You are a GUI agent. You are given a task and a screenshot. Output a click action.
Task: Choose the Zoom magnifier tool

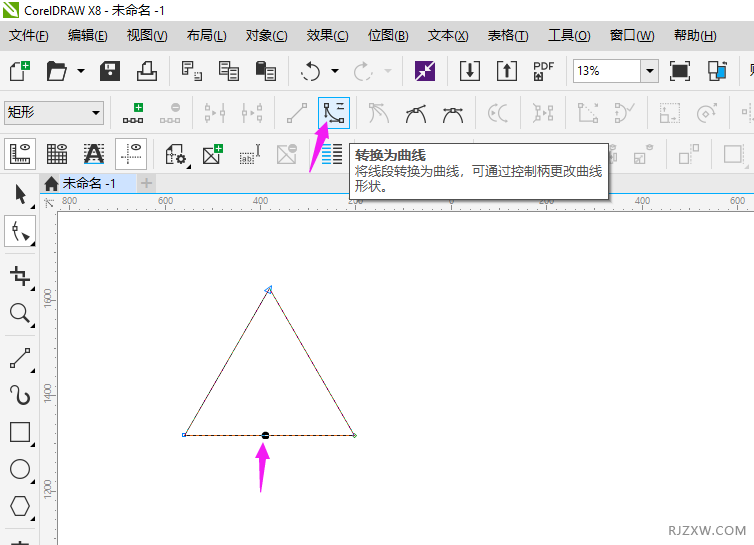pyautogui.click(x=20, y=315)
